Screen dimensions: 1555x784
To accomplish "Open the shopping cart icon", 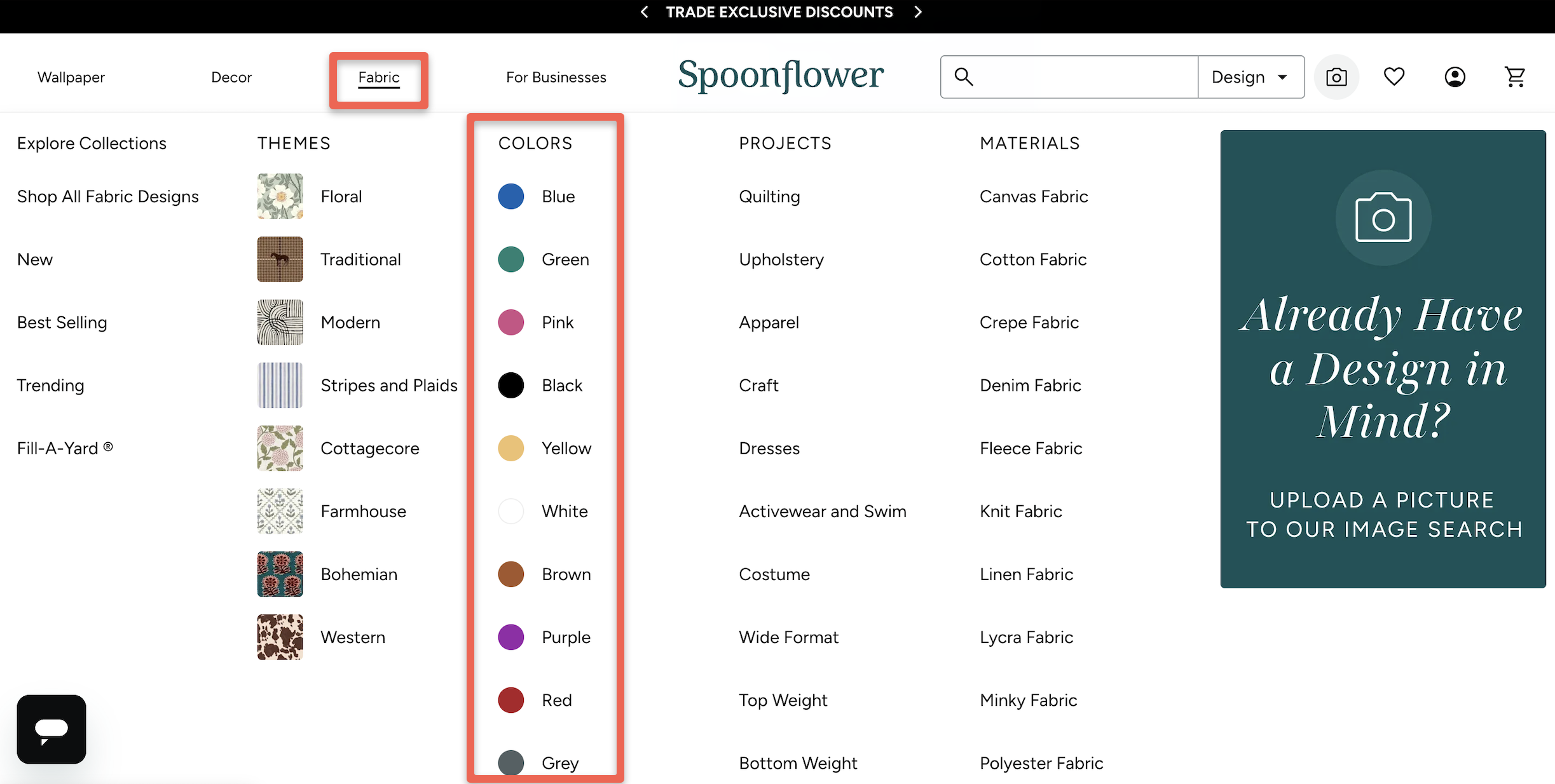I will pos(1516,77).
